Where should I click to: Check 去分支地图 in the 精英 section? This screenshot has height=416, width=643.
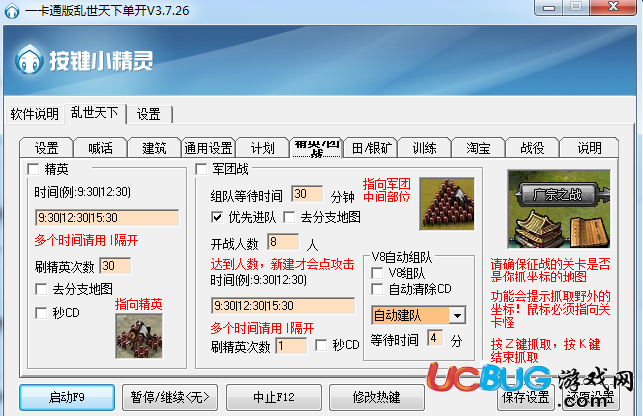click(x=41, y=289)
